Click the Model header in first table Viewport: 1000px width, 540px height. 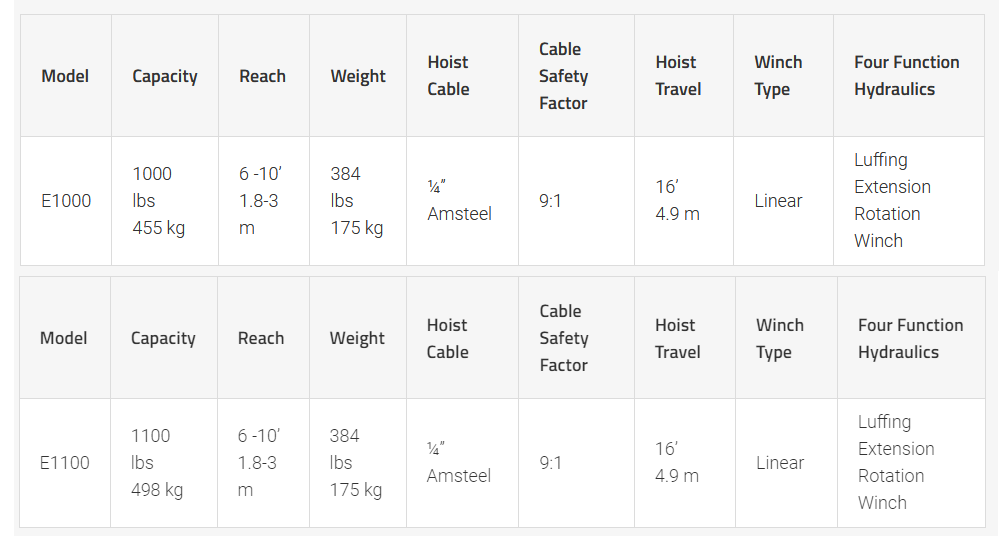click(x=65, y=76)
